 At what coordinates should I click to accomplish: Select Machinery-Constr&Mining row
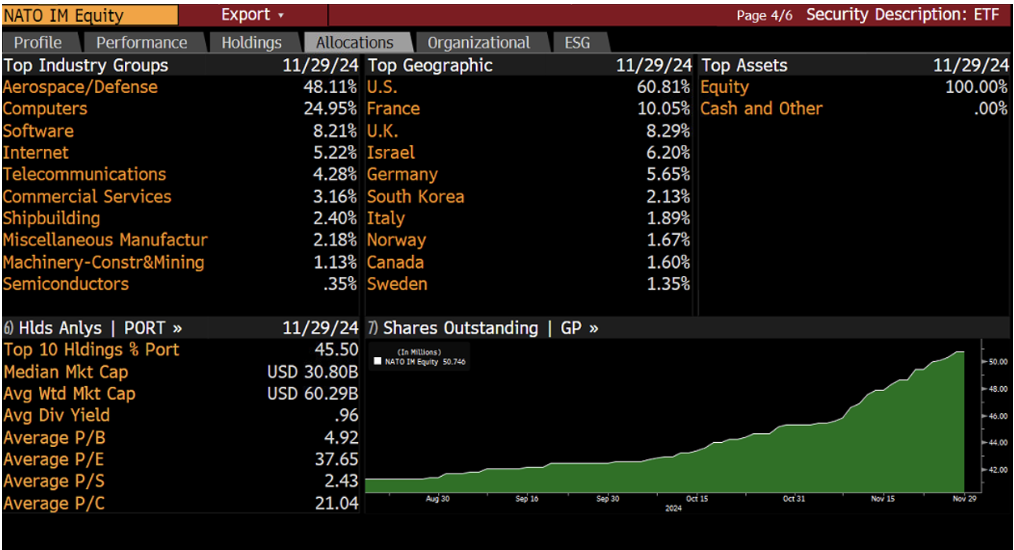tap(180, 262)
